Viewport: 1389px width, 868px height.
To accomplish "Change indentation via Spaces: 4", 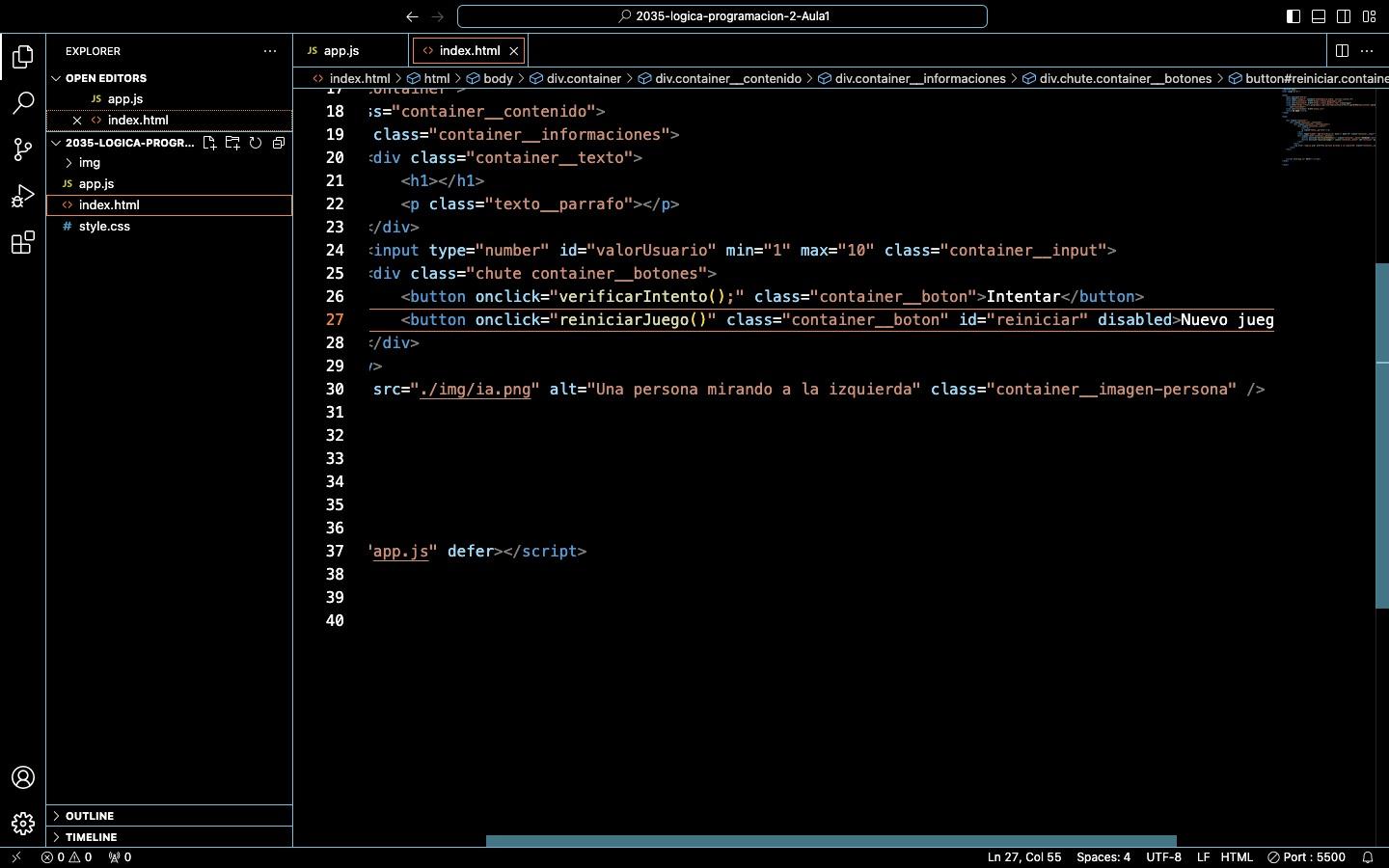I will click(x=1103, y=857).
